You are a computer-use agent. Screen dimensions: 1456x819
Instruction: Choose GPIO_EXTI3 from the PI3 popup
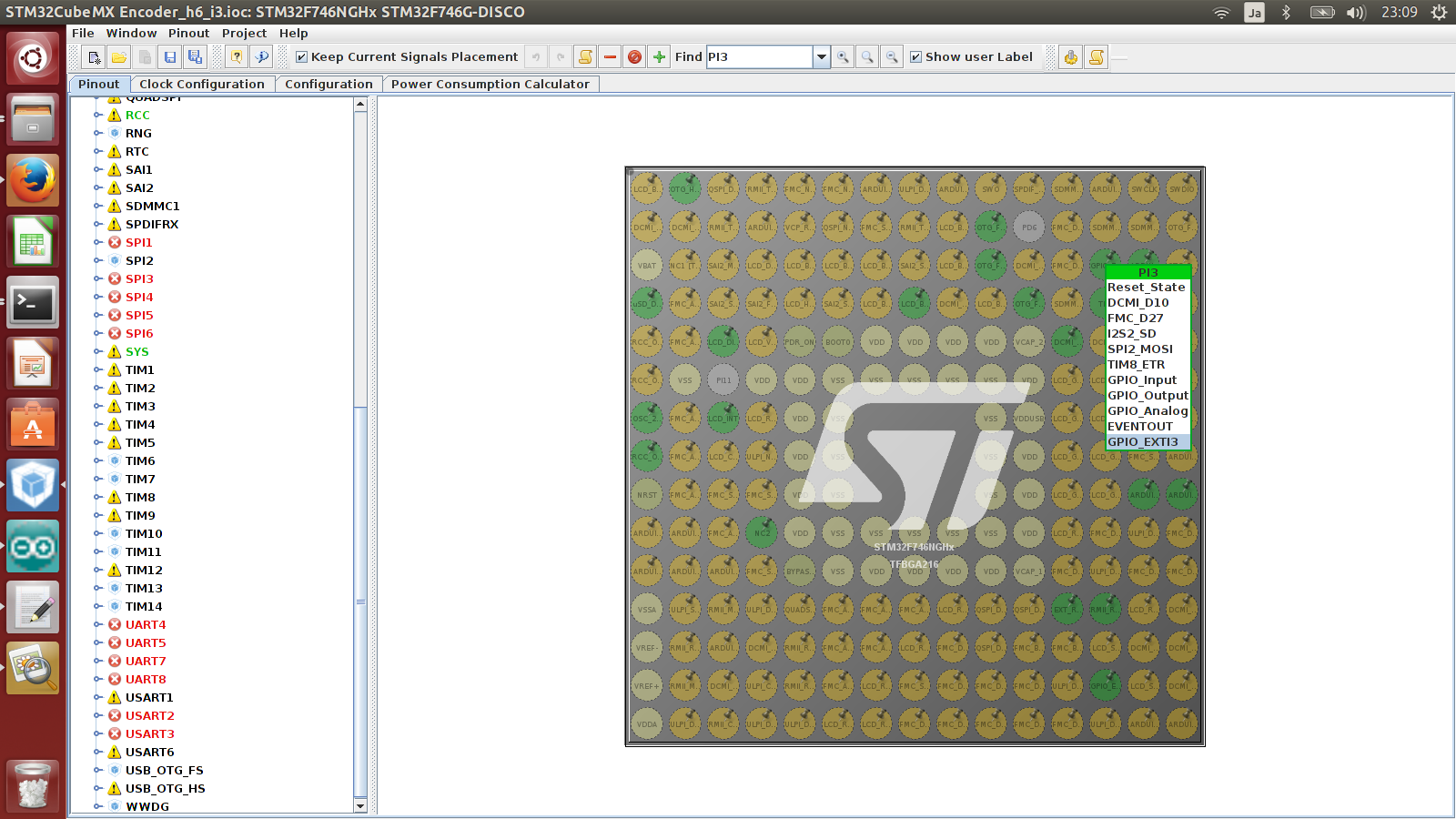click(x=1143, y=442)
